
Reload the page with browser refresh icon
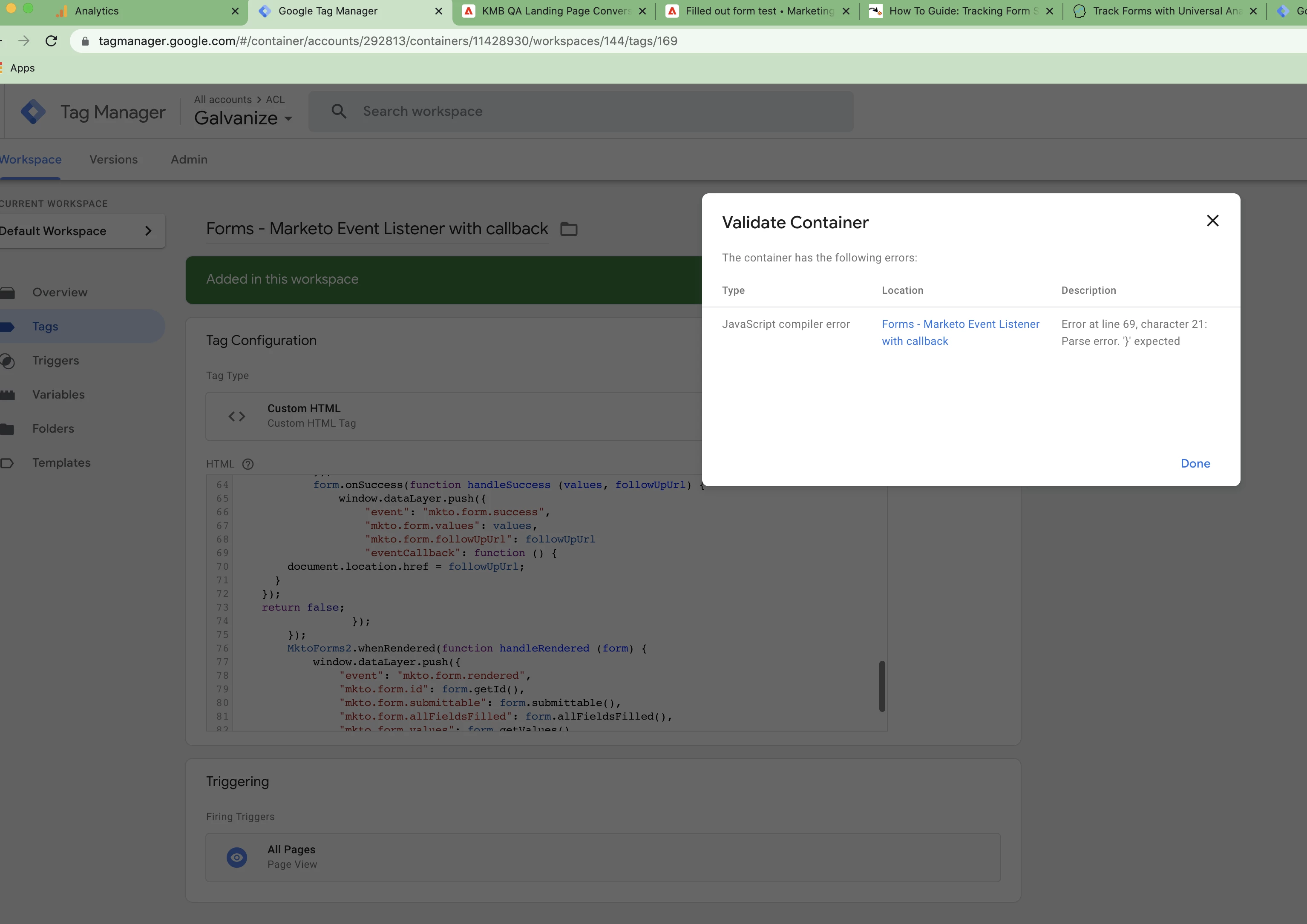pyautogui.click(x=51, y=41)
